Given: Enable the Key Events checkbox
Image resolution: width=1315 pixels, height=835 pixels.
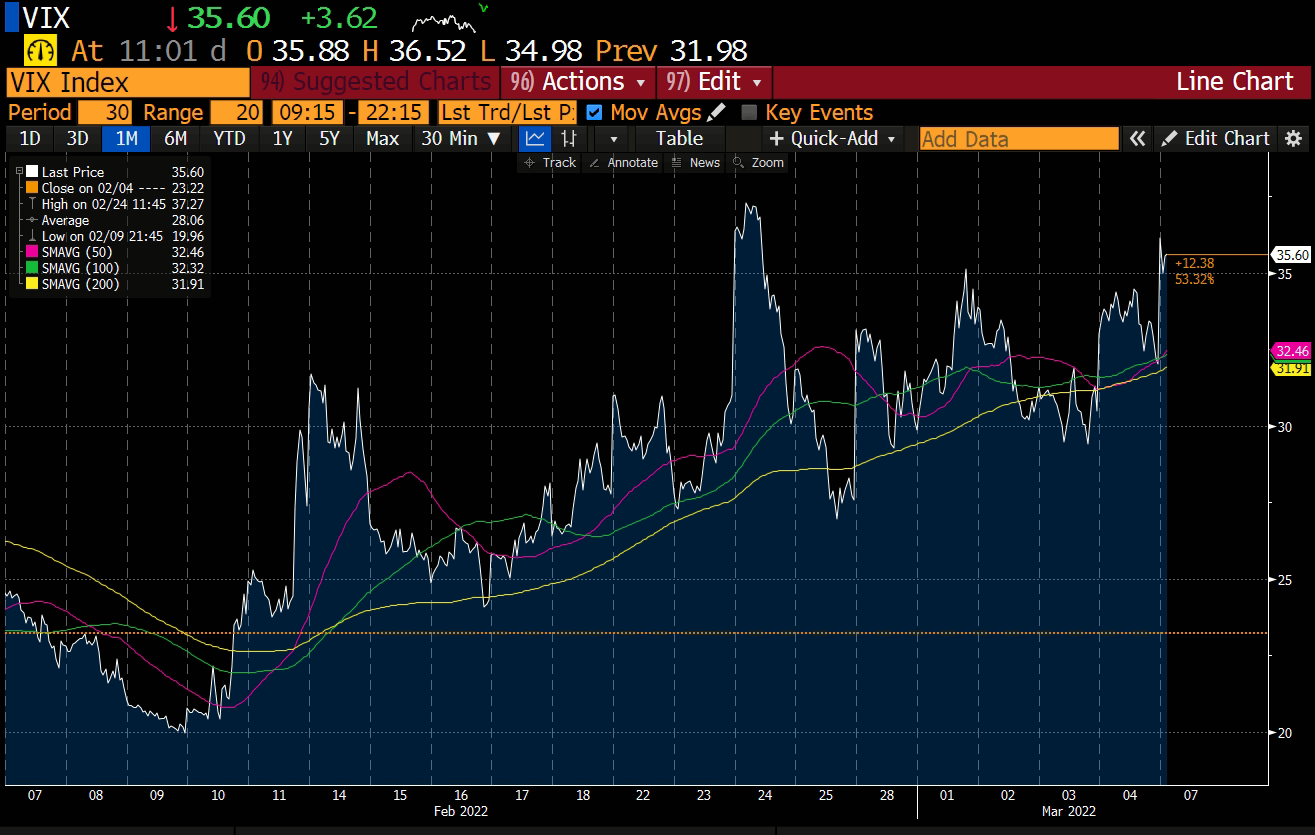Looking at the screenshot, I should tap(748, 113).
